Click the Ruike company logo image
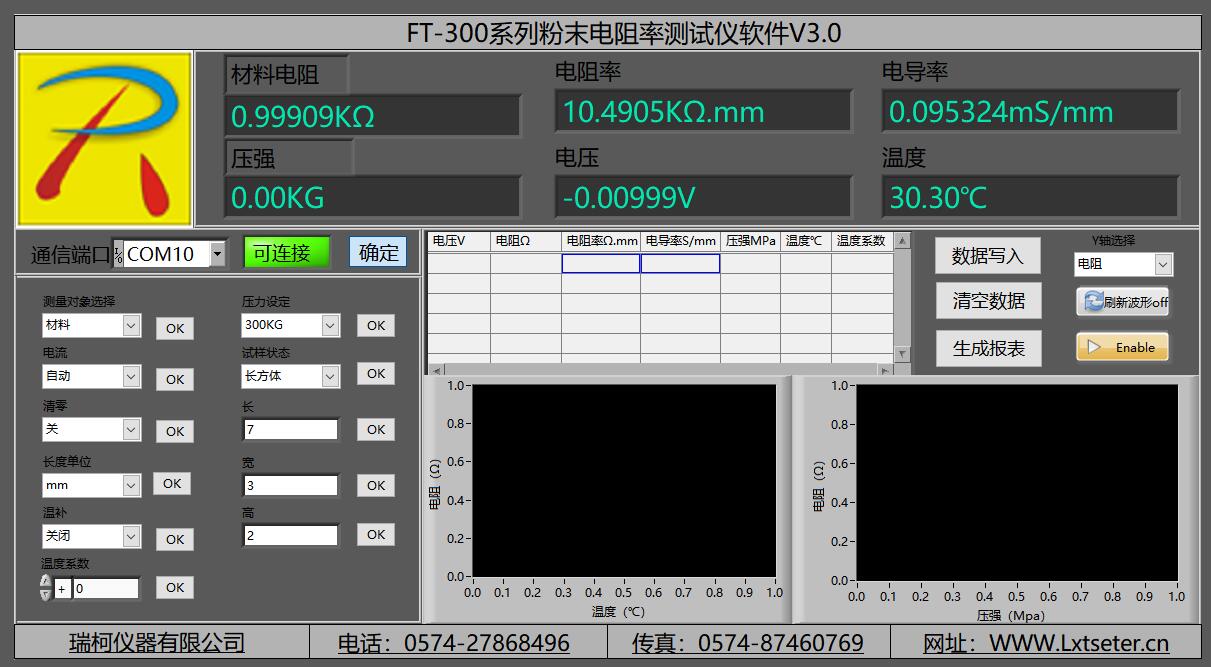 [x=105, y=138]
